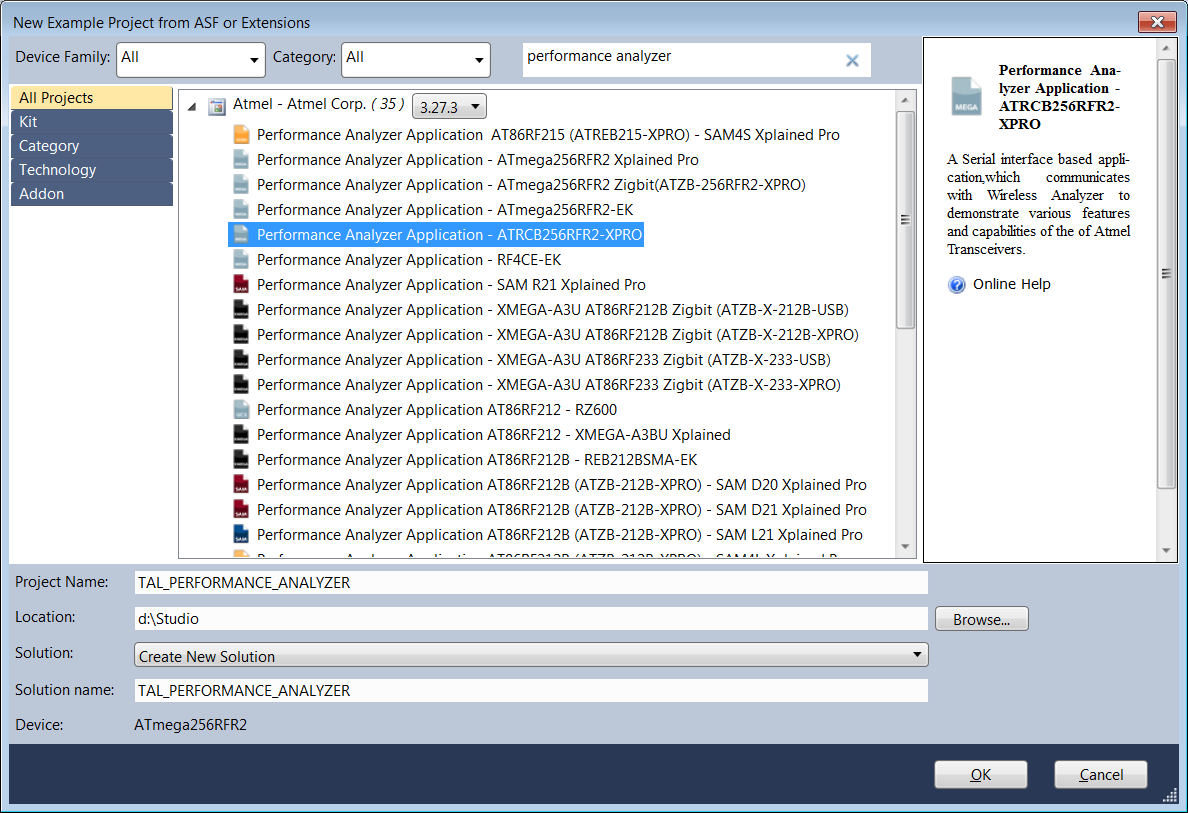Screen dimensions: 1188x813
Task: Select the All Projects tab
Action: click(92, 98)
